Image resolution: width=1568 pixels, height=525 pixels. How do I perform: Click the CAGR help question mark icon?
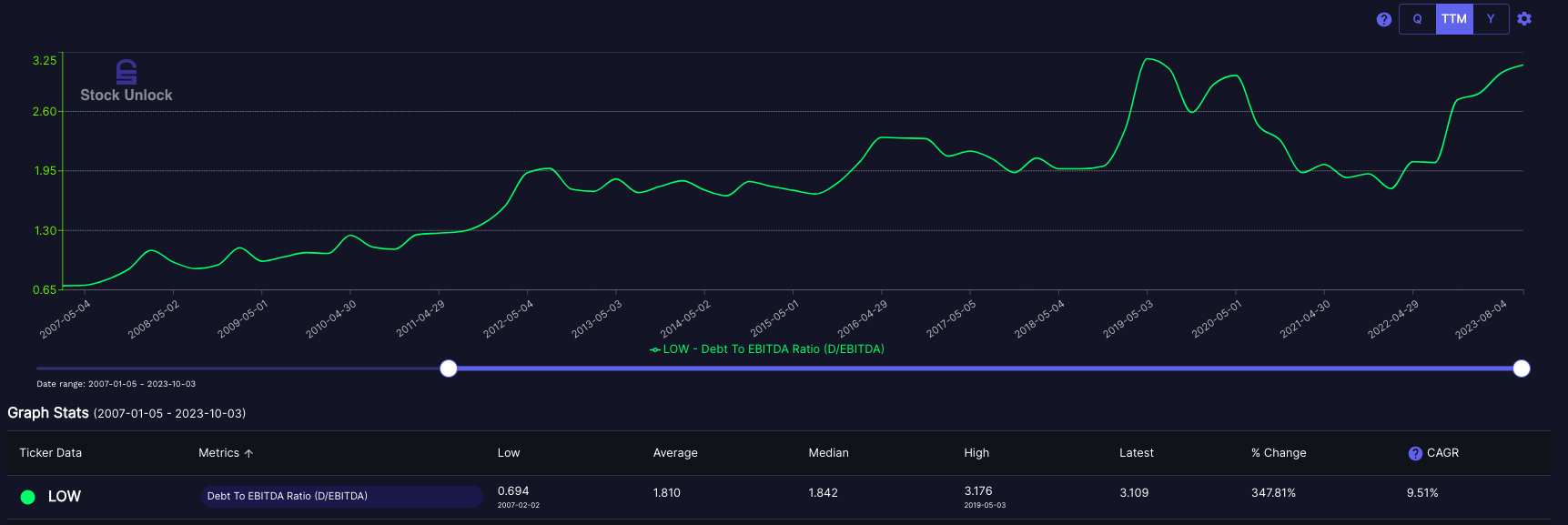[1415, 453]
